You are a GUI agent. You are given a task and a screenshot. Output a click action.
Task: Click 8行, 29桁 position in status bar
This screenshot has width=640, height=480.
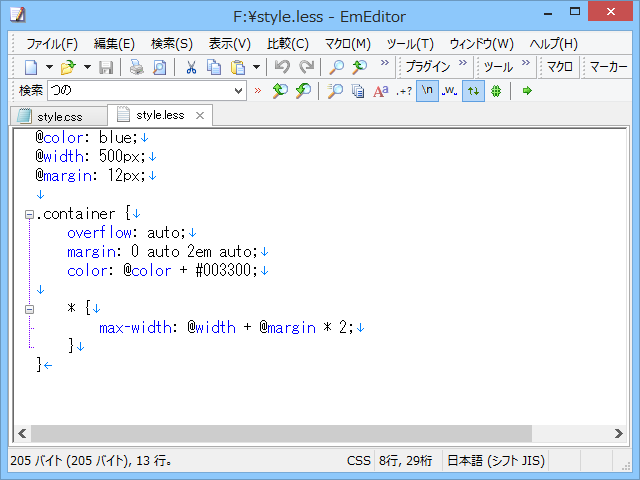[x=406, y=461]
